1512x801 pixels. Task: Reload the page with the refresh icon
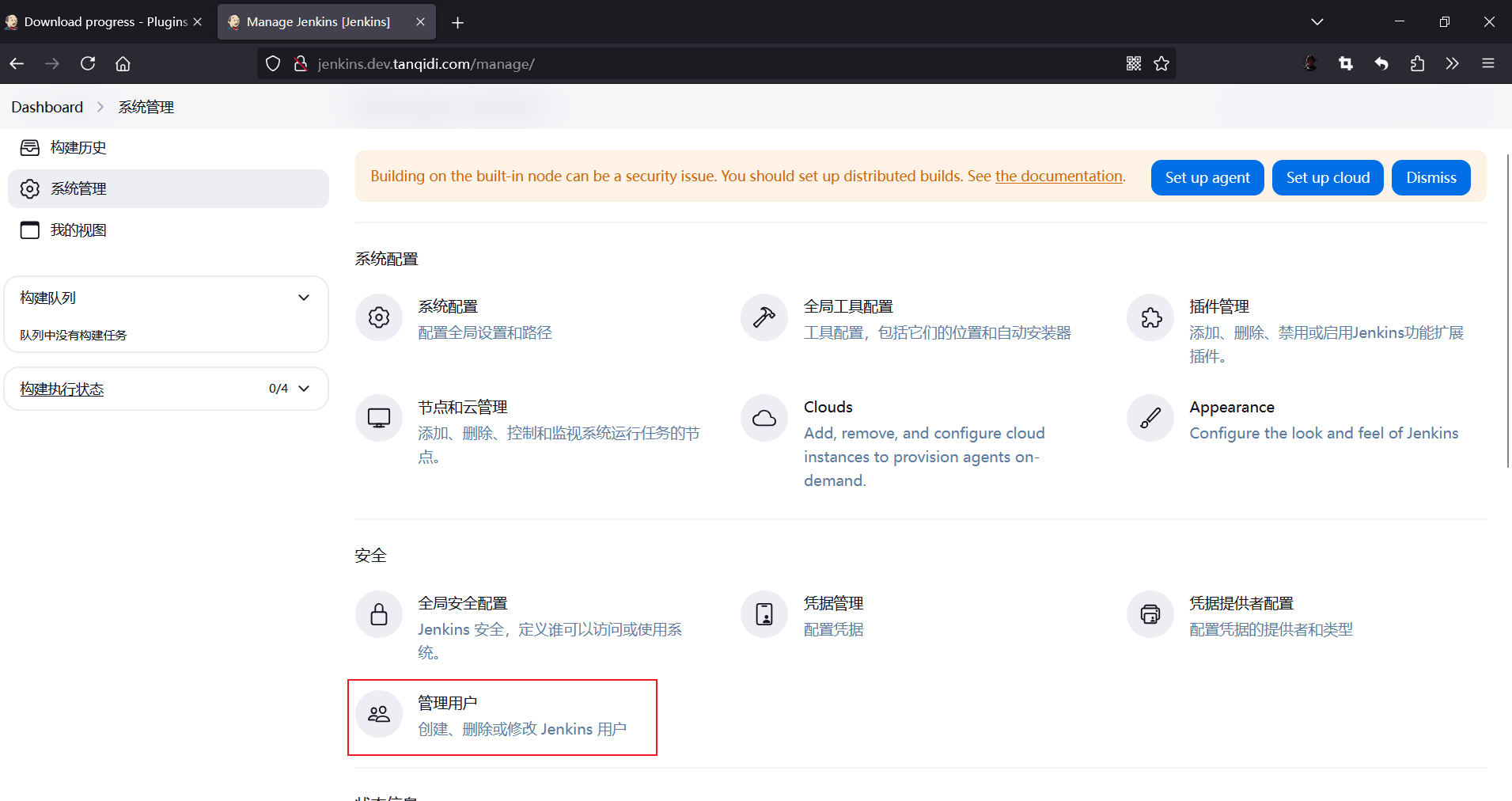[88, 63]
